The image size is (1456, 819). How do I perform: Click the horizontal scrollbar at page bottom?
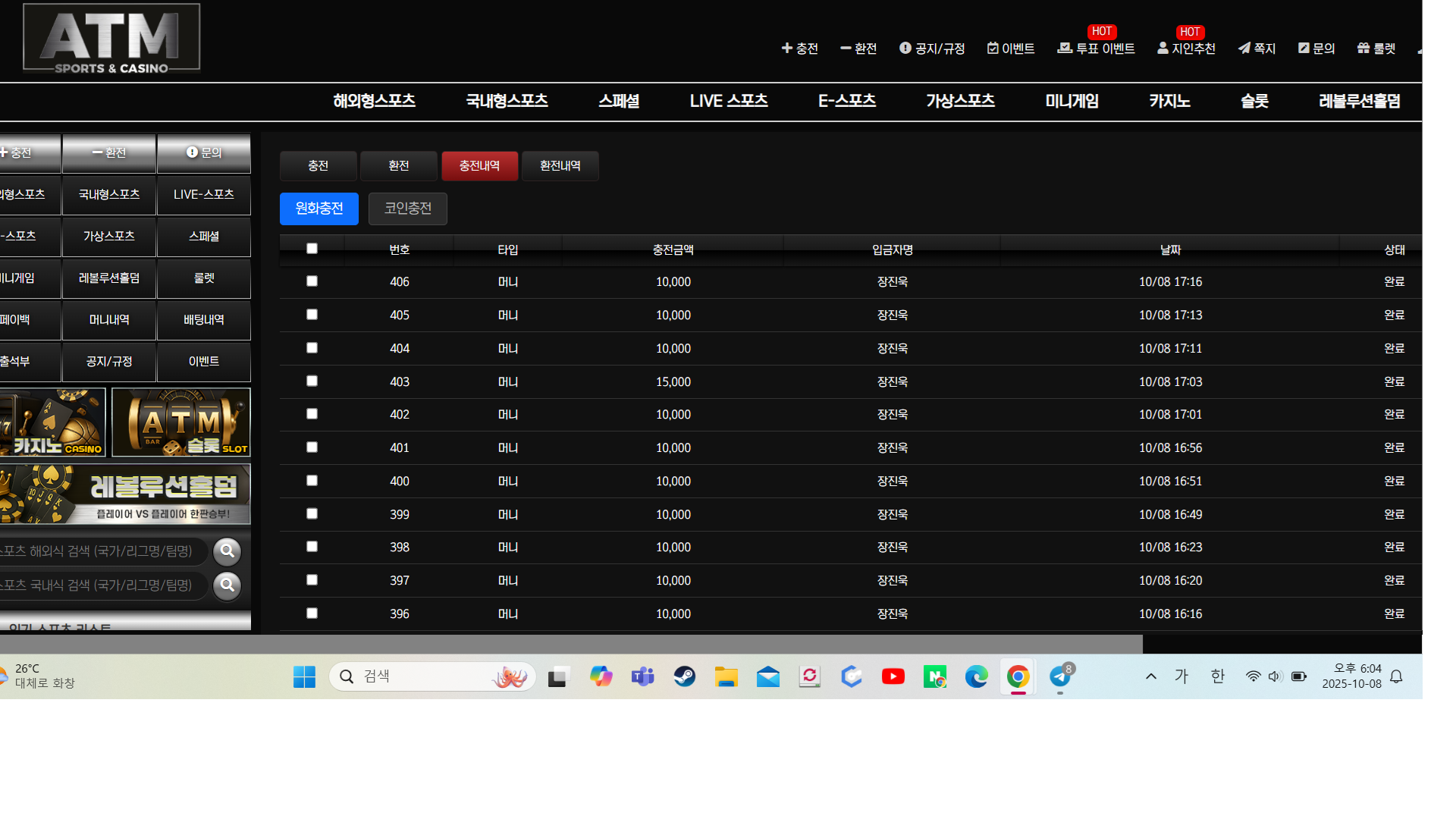(570, 645)
